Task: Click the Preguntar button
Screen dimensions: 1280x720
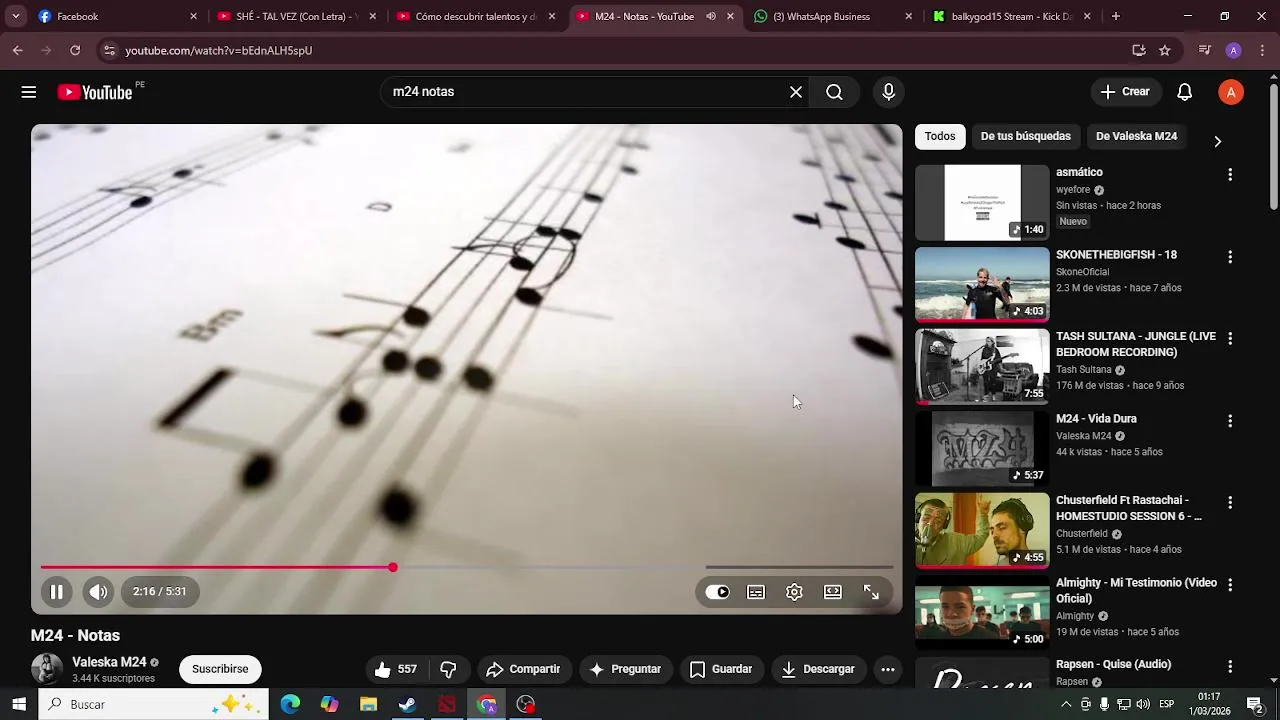Action: [625, 669]
